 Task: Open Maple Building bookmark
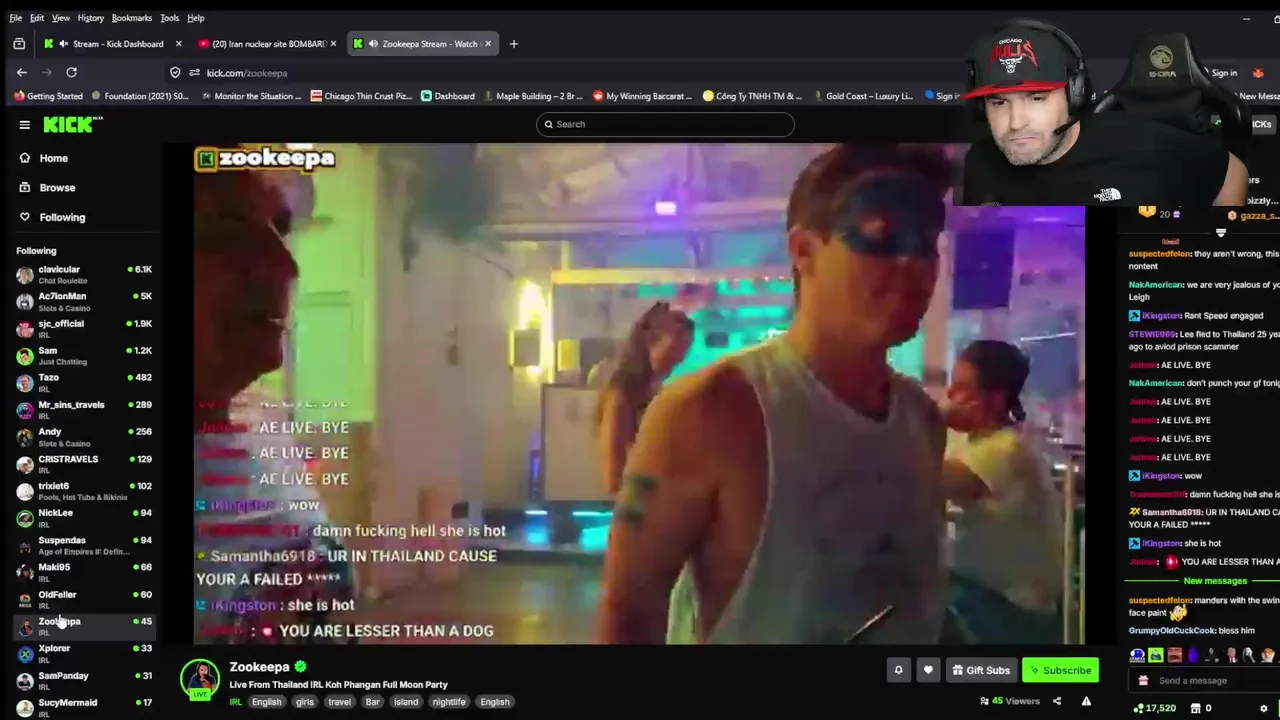click(x=532, y=96)
